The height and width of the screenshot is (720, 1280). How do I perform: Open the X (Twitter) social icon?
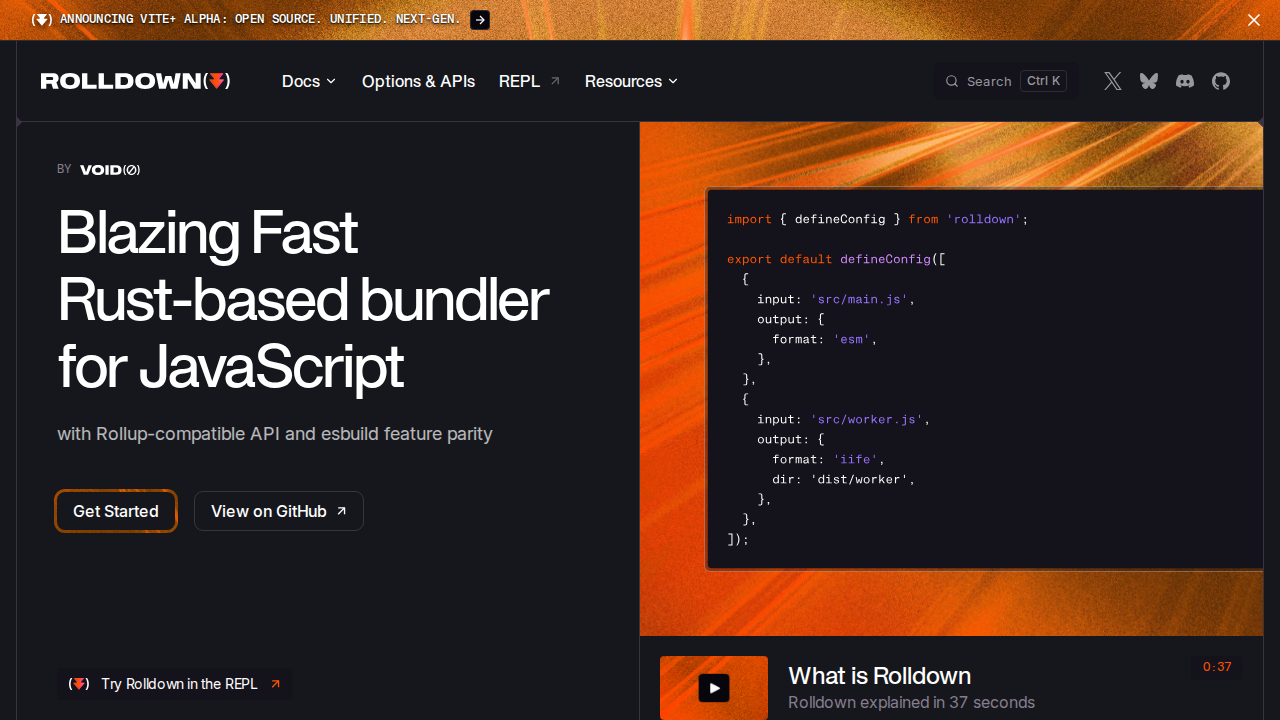[1113, 81]
